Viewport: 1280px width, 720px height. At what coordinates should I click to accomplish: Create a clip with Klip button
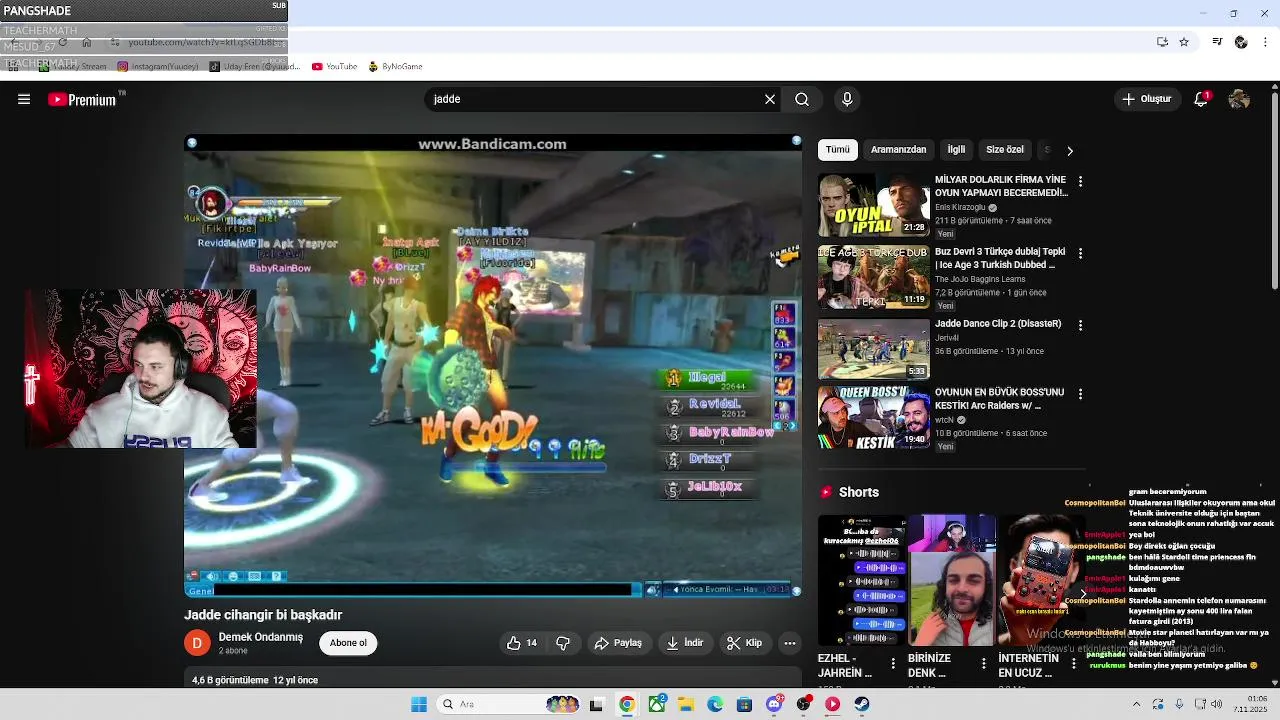744,643
